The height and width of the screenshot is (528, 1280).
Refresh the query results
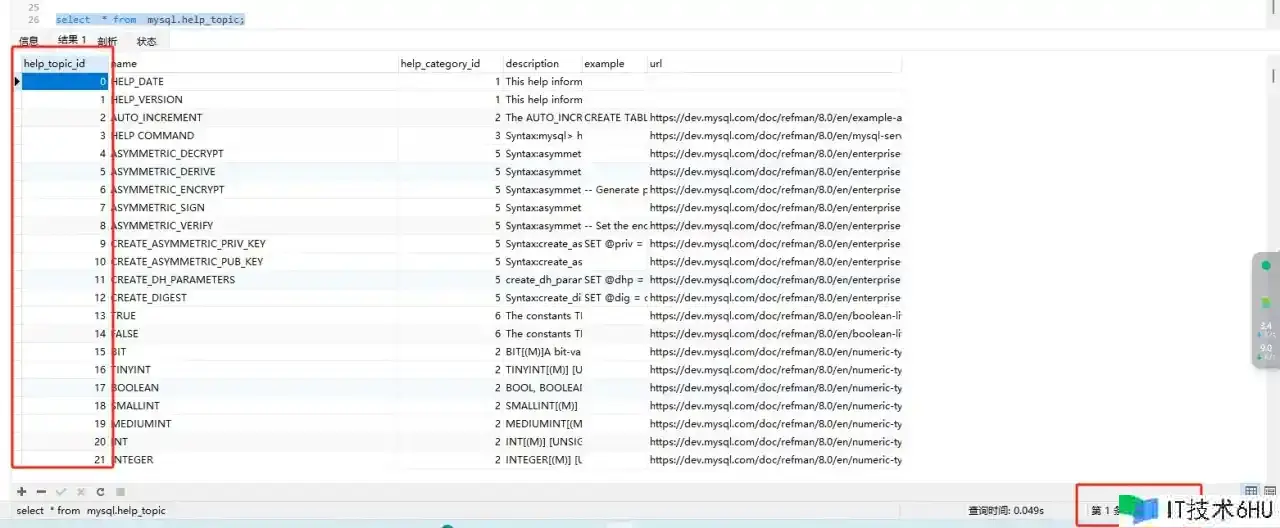click(x=100, y=492)
